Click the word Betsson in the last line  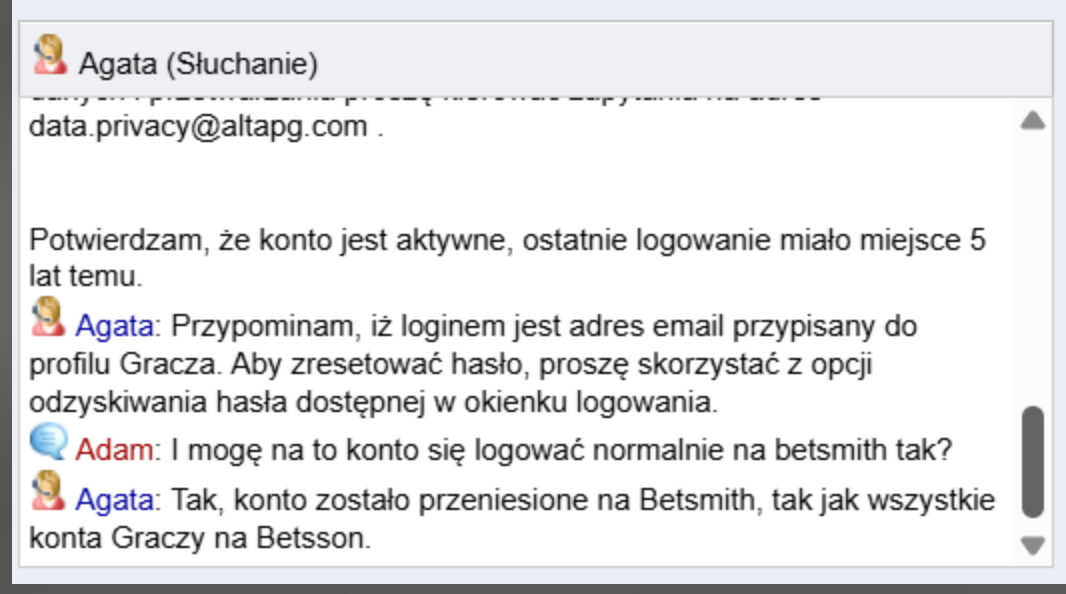point(311,538)
